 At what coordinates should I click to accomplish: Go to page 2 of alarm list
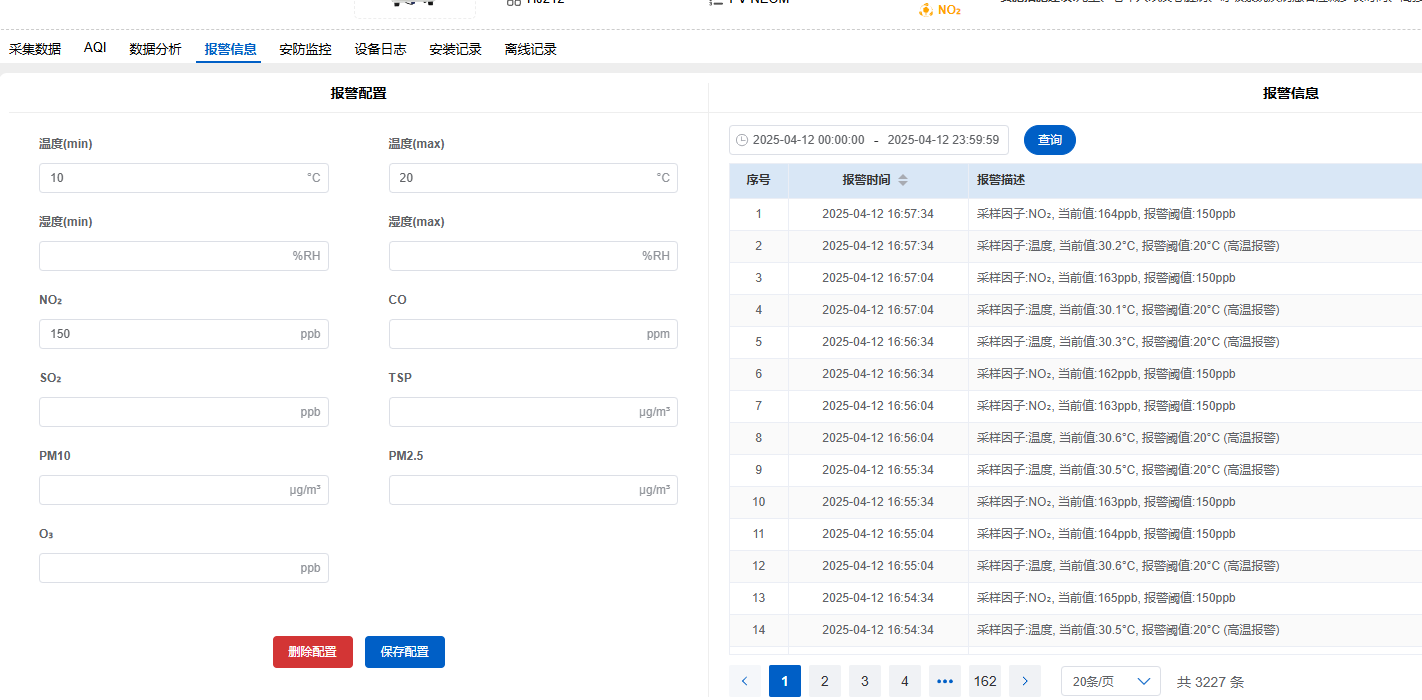(x=824, y=681)
